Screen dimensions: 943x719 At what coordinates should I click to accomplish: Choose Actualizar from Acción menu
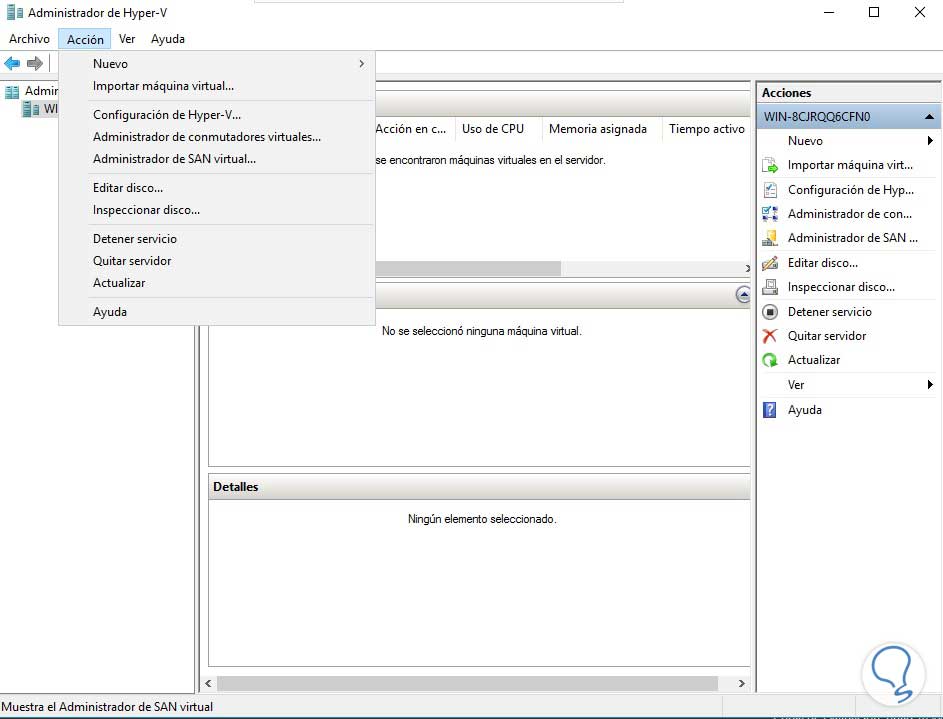217,283
